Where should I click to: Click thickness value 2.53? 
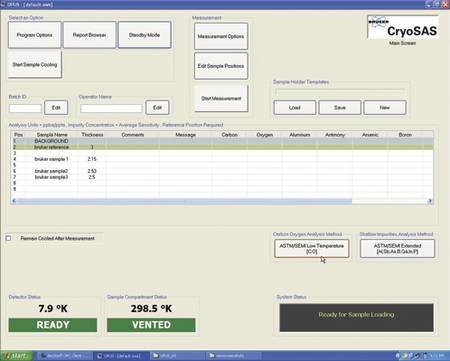coord(92,171)
